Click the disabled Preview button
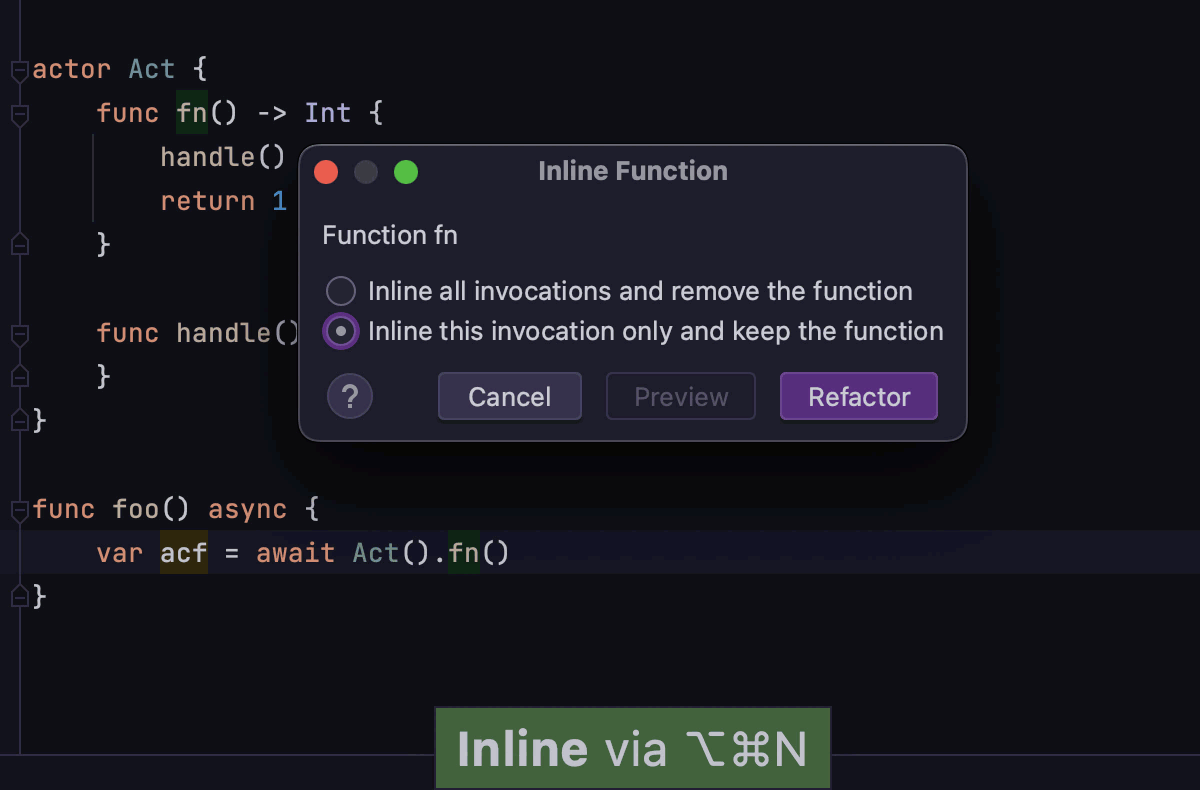The image size is (1200, 790). (x=680, y=396)
